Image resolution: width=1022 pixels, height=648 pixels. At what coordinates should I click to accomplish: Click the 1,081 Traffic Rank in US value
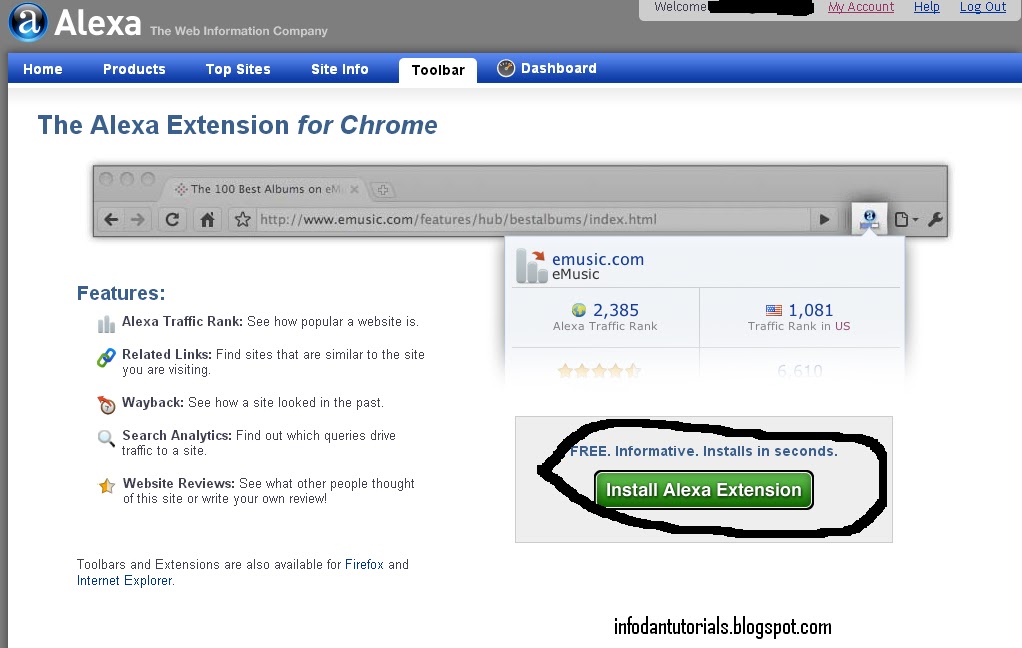(811, 310)
